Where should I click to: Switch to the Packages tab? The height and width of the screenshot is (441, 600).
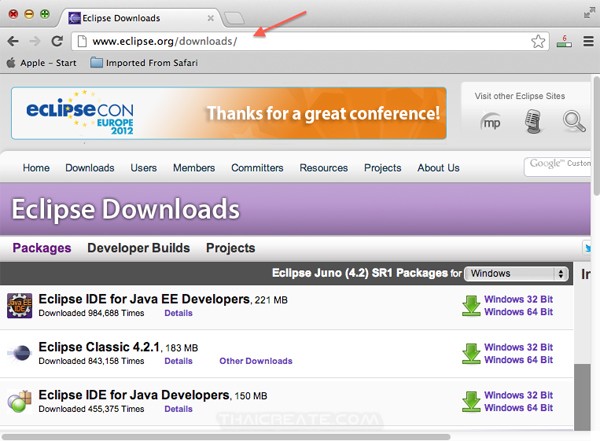point(42,248)
